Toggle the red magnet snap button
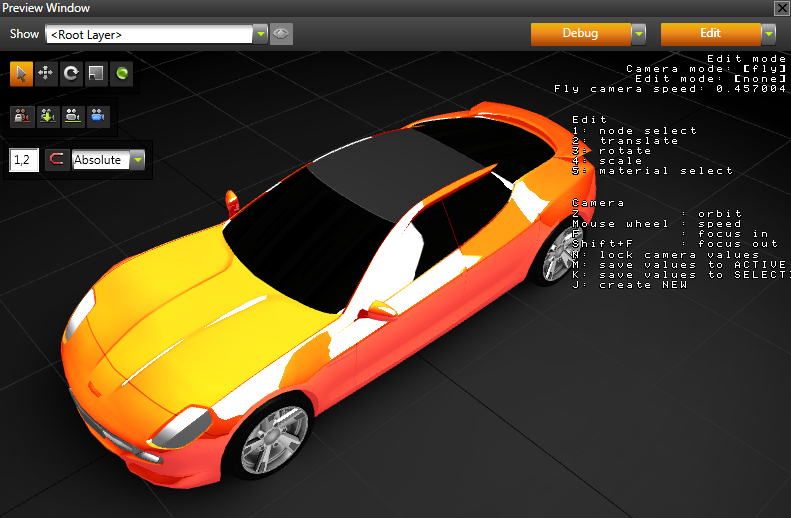The width and height of the screenshot is (791, 518). [57, 160]
